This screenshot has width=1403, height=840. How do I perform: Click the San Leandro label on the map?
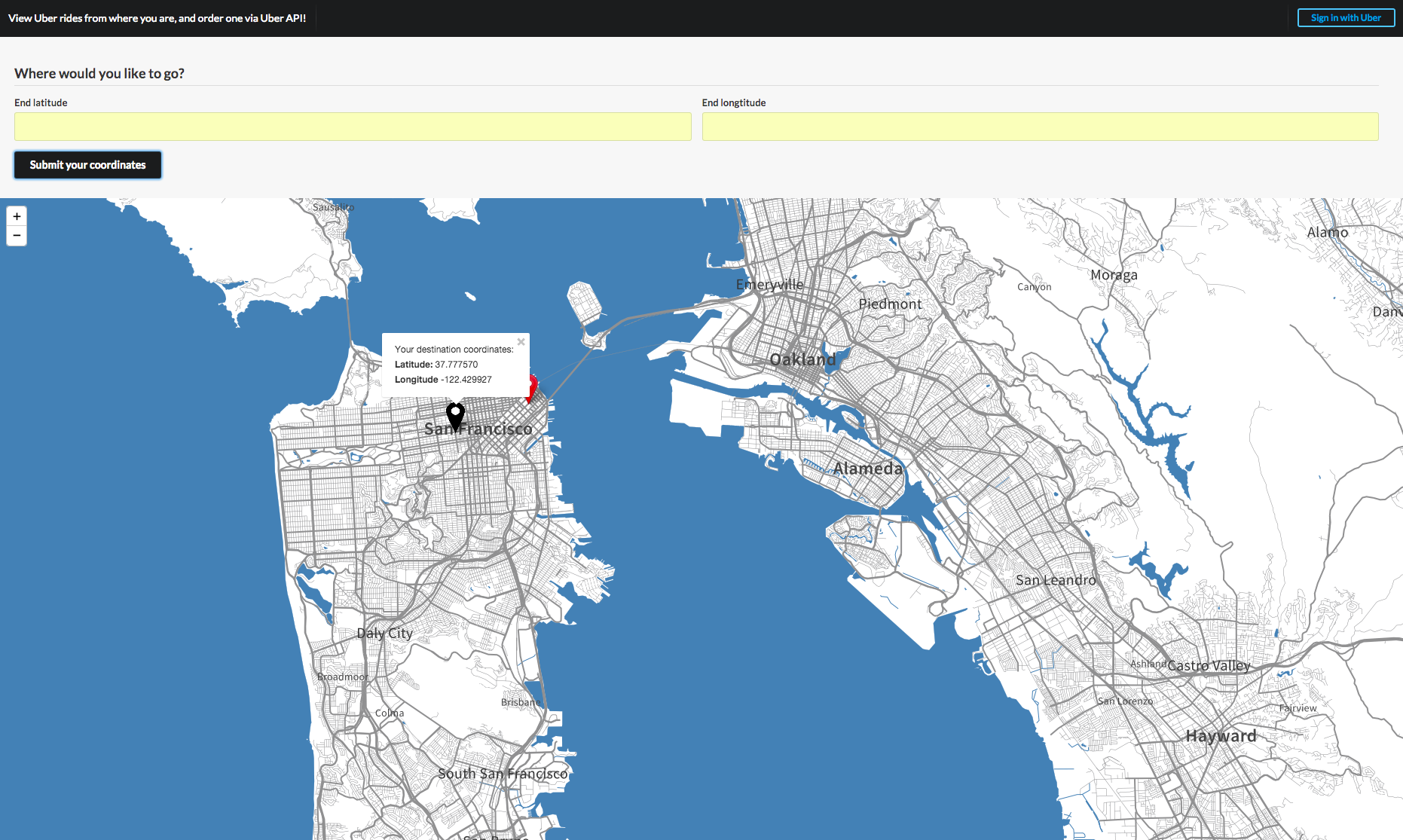click(1056, 580)
